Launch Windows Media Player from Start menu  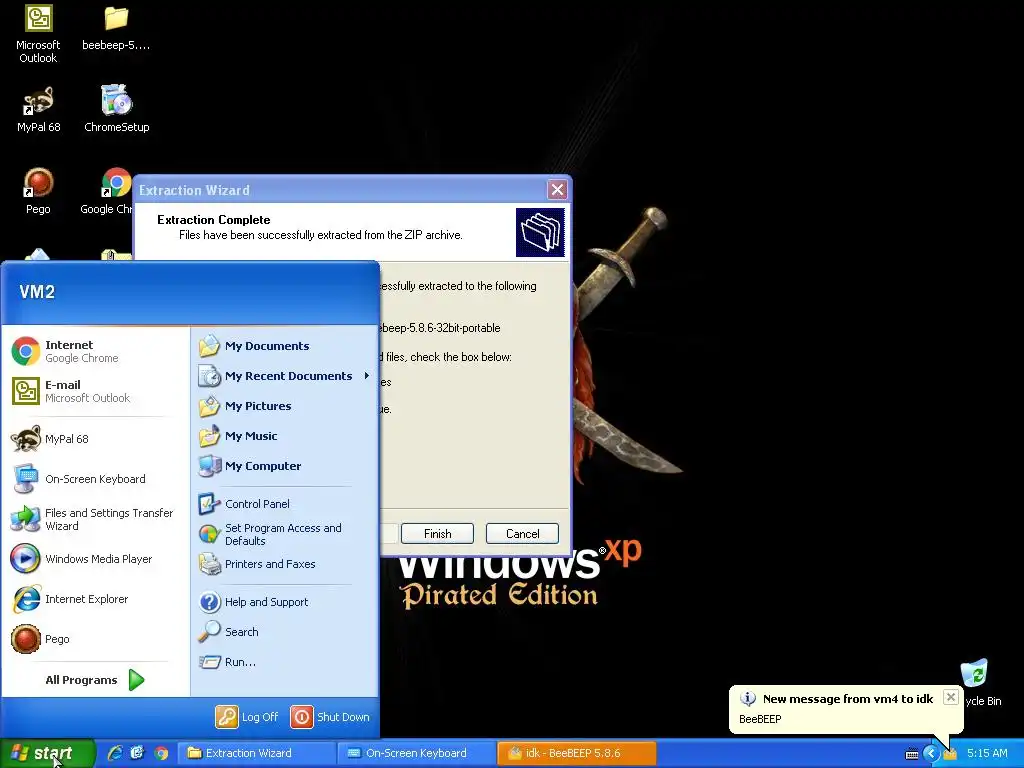pyautogui.click(x=95, y=559)
